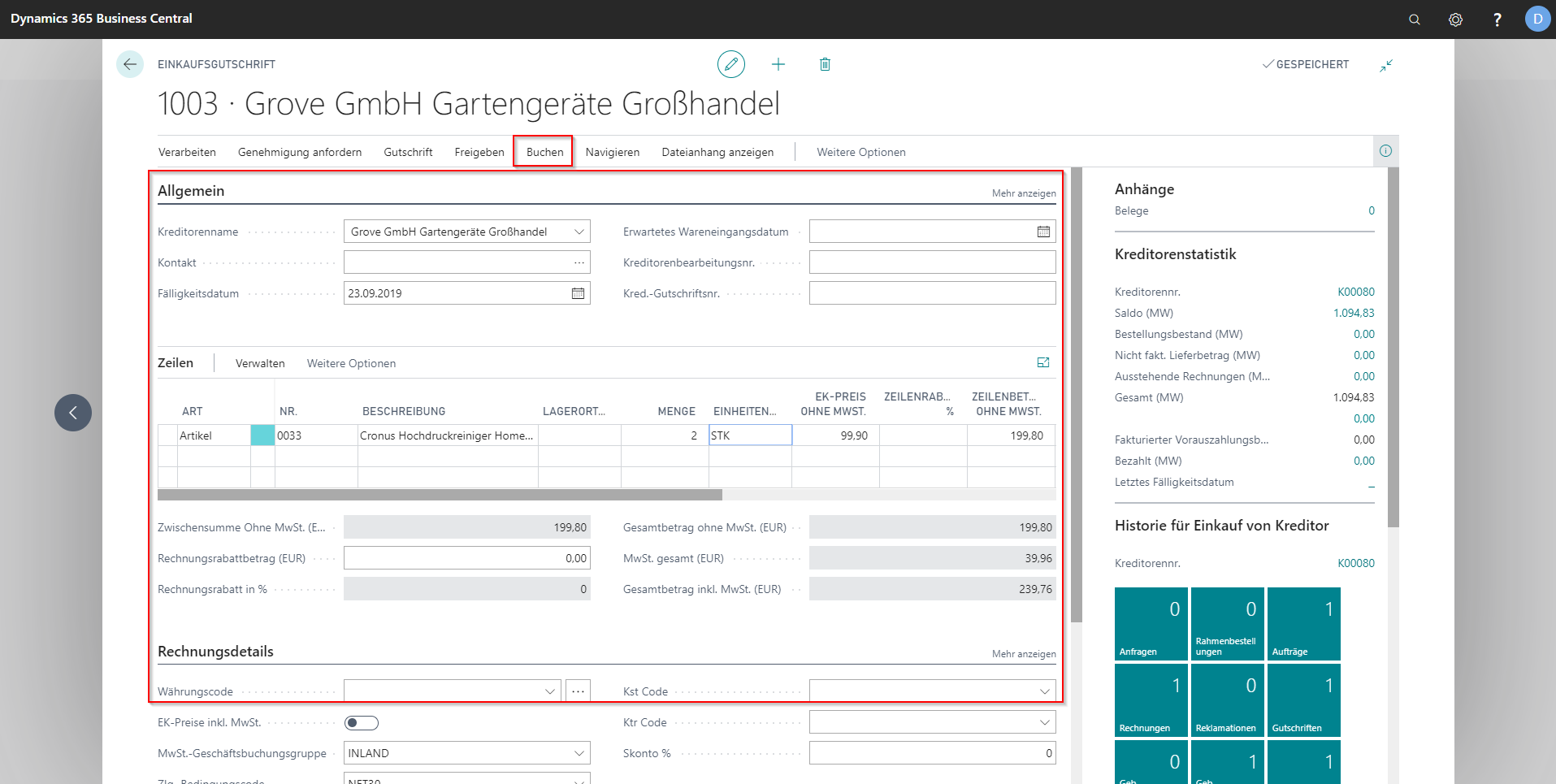
Task: Click the Kred.-Gutschriftsnr. input field
Action: (x=932, y=293)
